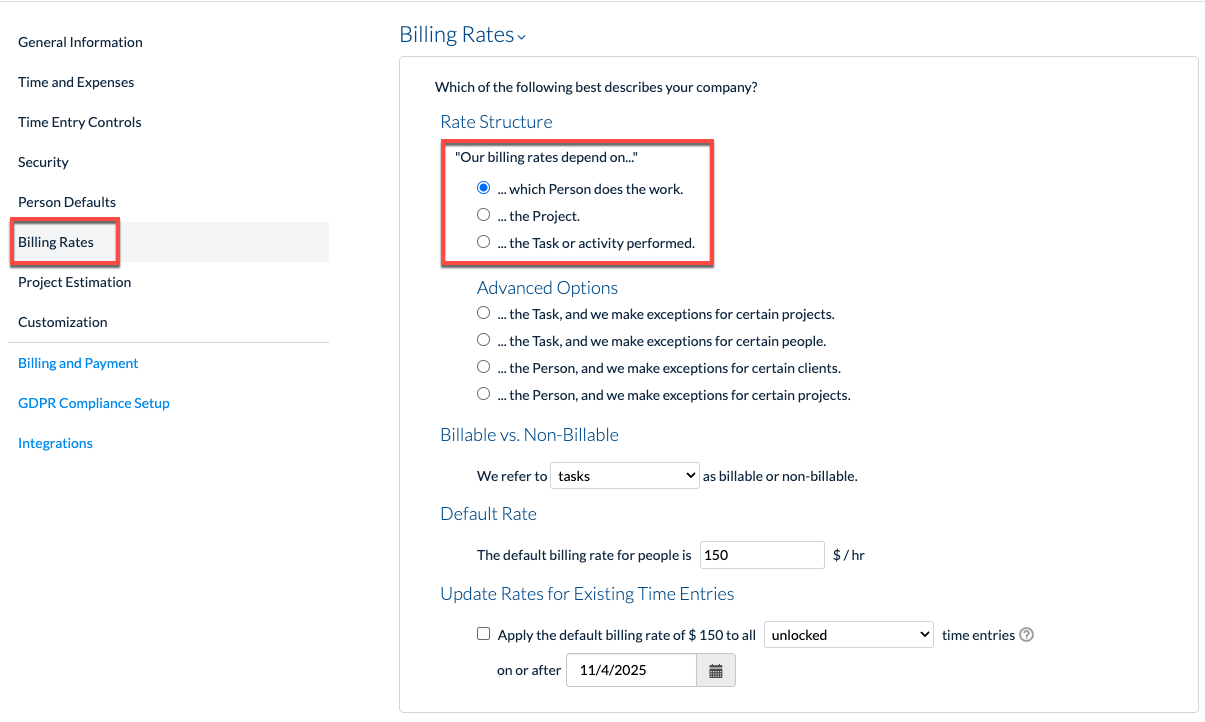Click the help question mark icon

[1026, 635]
